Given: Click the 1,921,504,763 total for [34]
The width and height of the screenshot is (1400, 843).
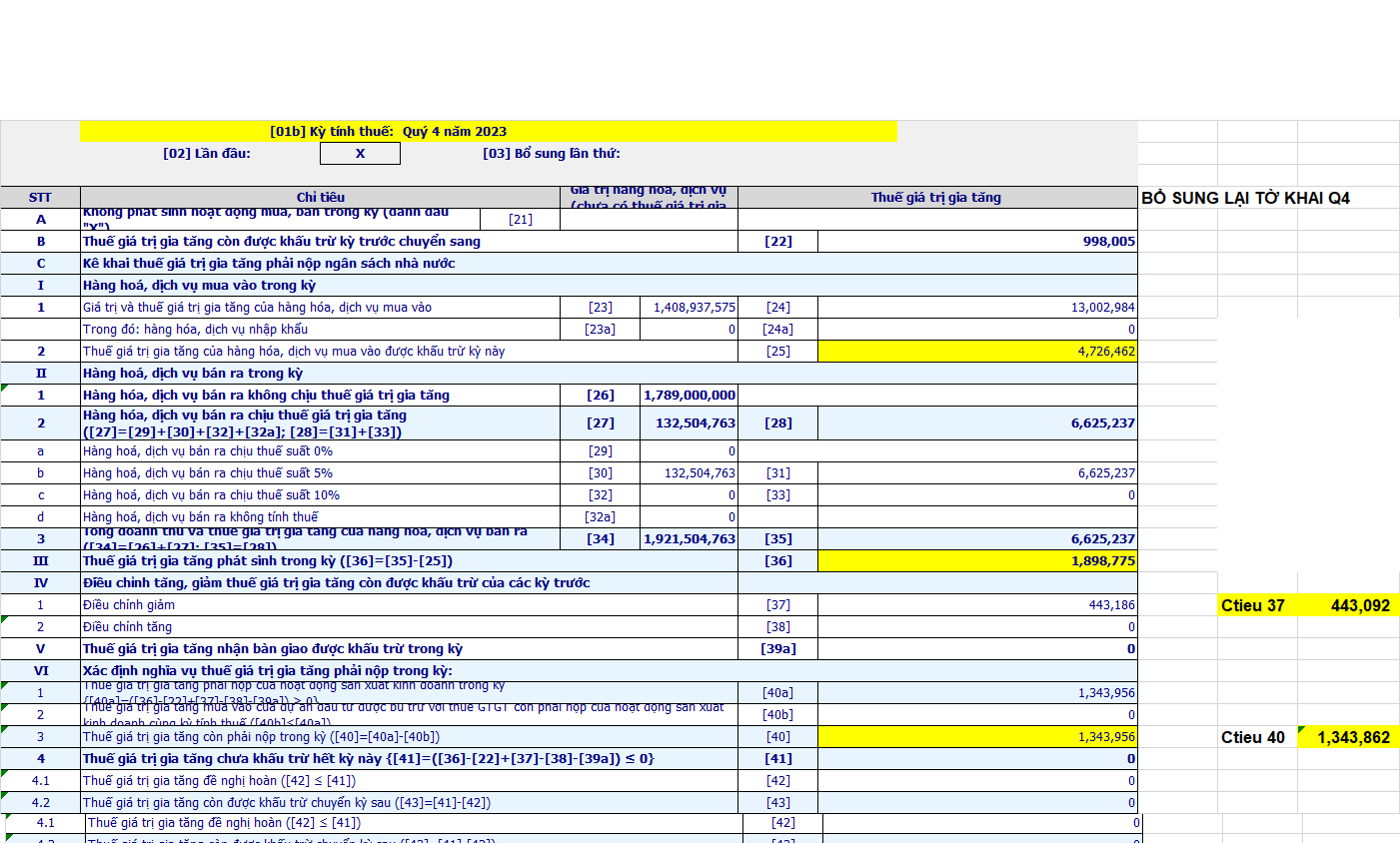Looking at the screenshot, I should [x=690, y=539].
